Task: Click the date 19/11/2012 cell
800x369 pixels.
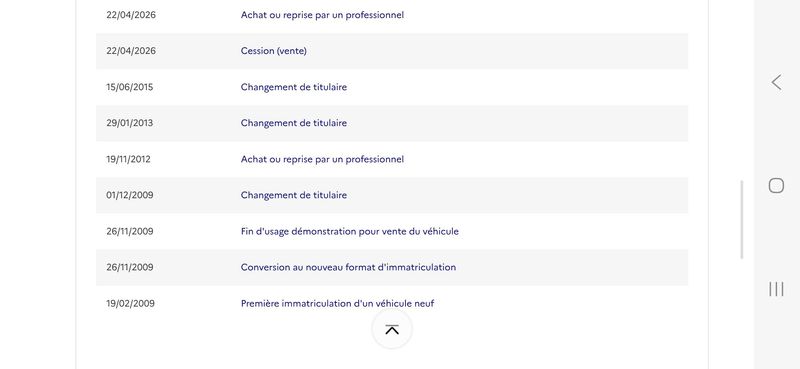Action: (x=128, y=159)
